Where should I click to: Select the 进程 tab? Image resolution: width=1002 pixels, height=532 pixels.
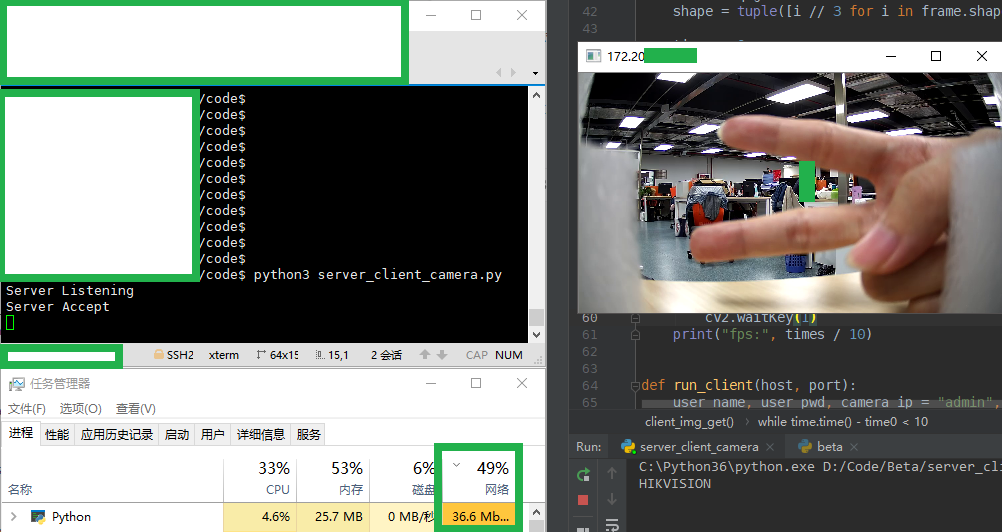21,433
